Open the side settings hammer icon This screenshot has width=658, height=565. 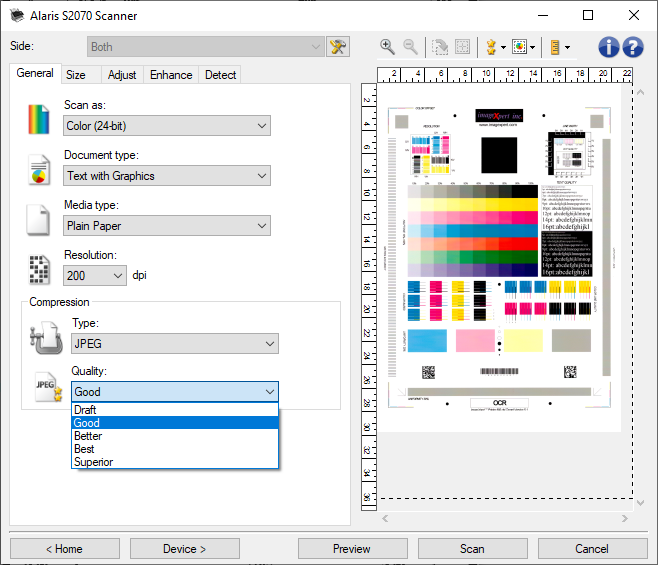(339, 47)
